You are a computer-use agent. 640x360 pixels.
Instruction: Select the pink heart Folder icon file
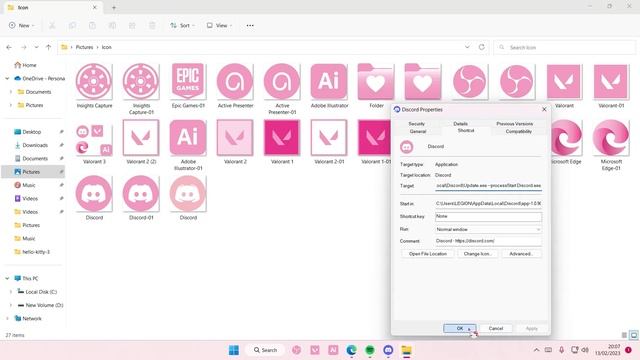pyautogui.click(x=376, y=86)
